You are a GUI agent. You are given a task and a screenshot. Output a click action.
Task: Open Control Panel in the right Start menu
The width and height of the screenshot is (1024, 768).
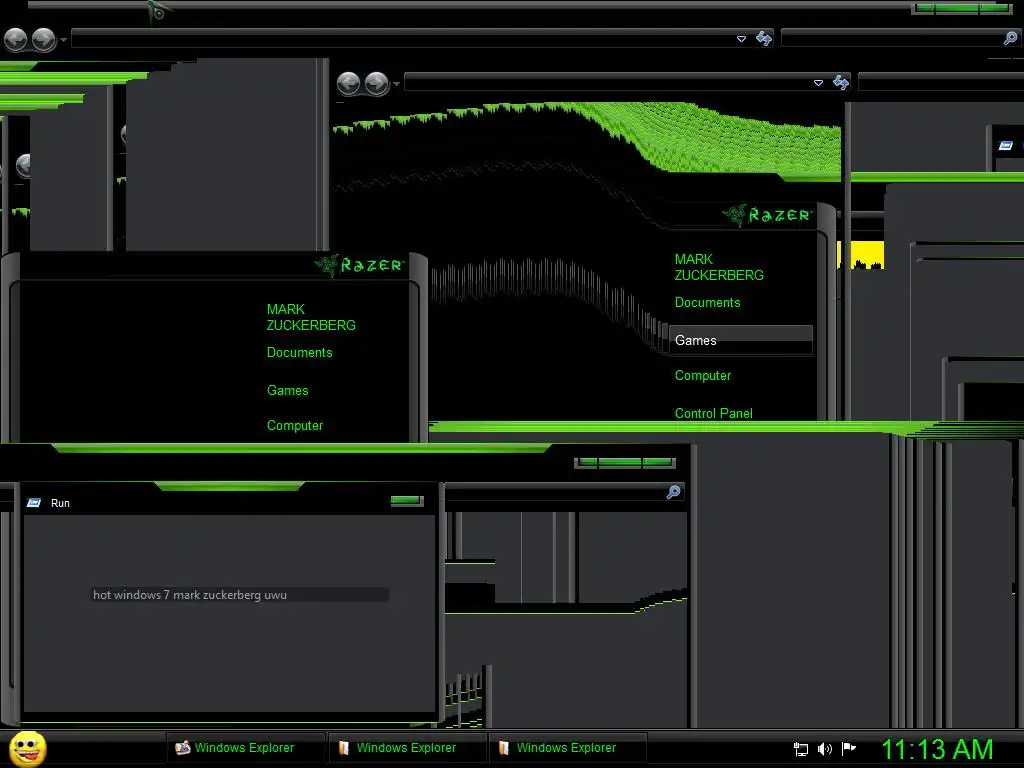click(713, 413)
